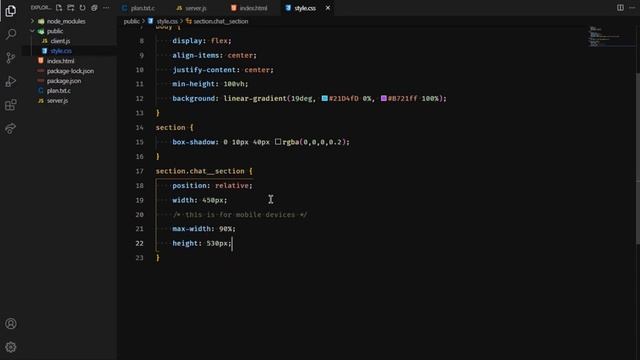
Task: Collapse all folders in Explorer
Action: click(94, 8)
